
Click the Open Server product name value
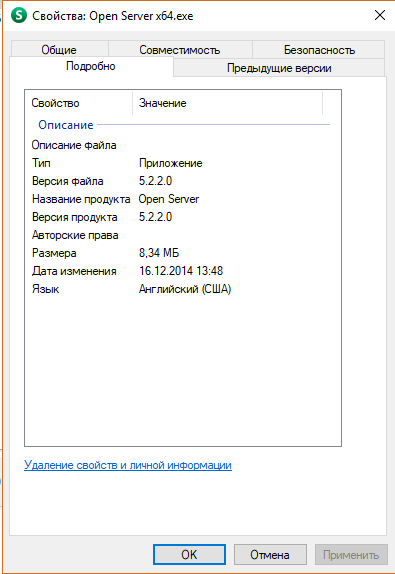coord(169,199)
